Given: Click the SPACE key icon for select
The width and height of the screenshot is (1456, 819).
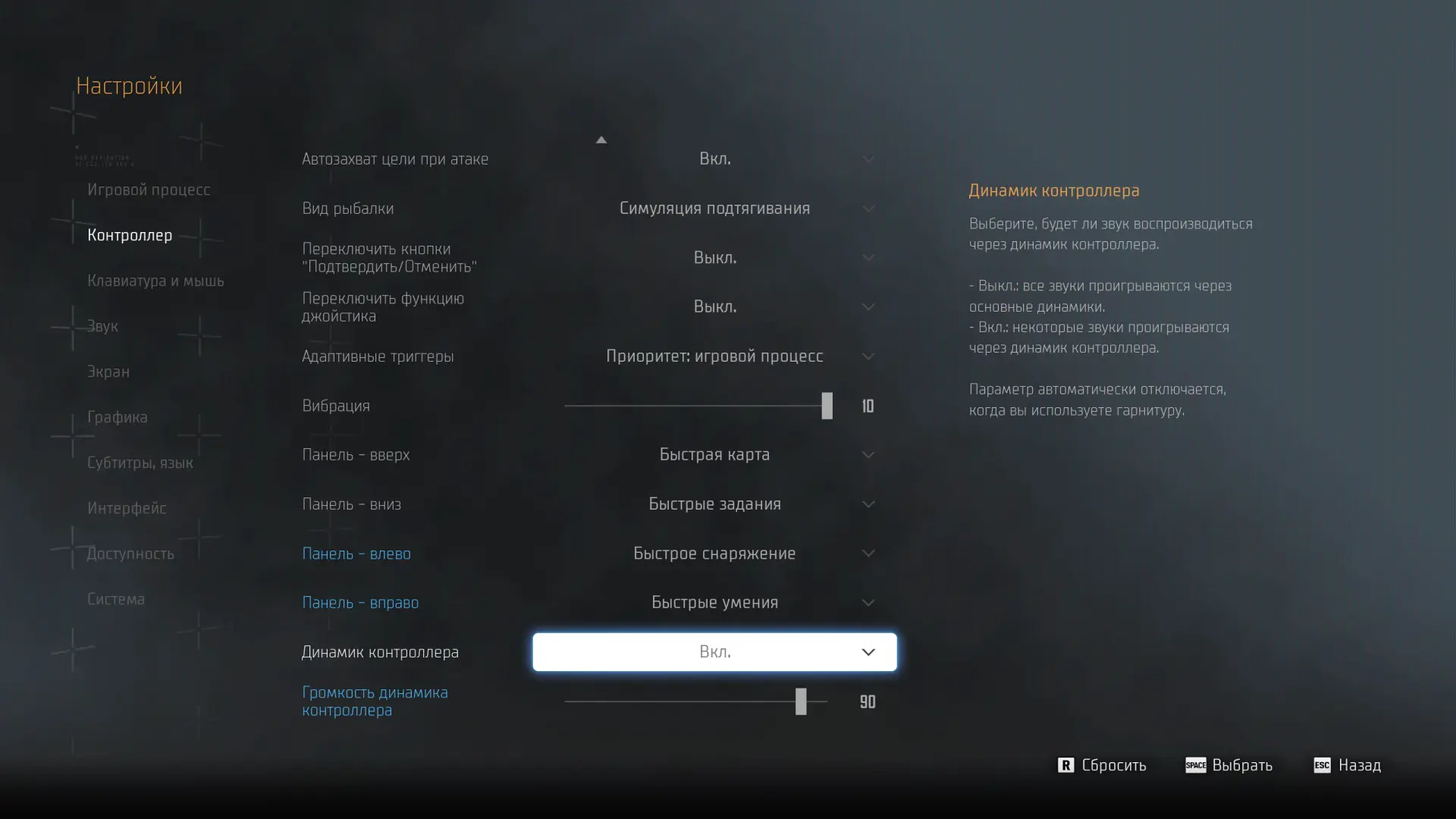Looking at the screenshot, I should 1195,765.
